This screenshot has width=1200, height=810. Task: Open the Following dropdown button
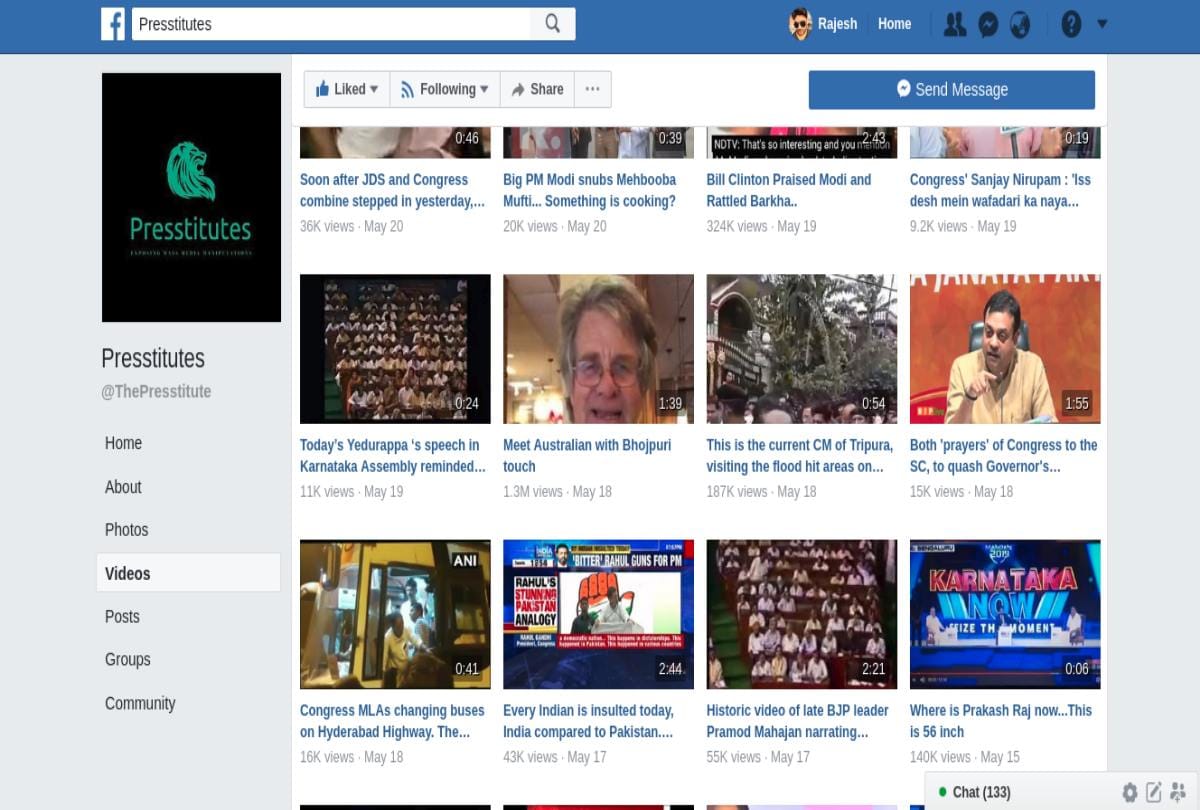[x=445, y=89]
